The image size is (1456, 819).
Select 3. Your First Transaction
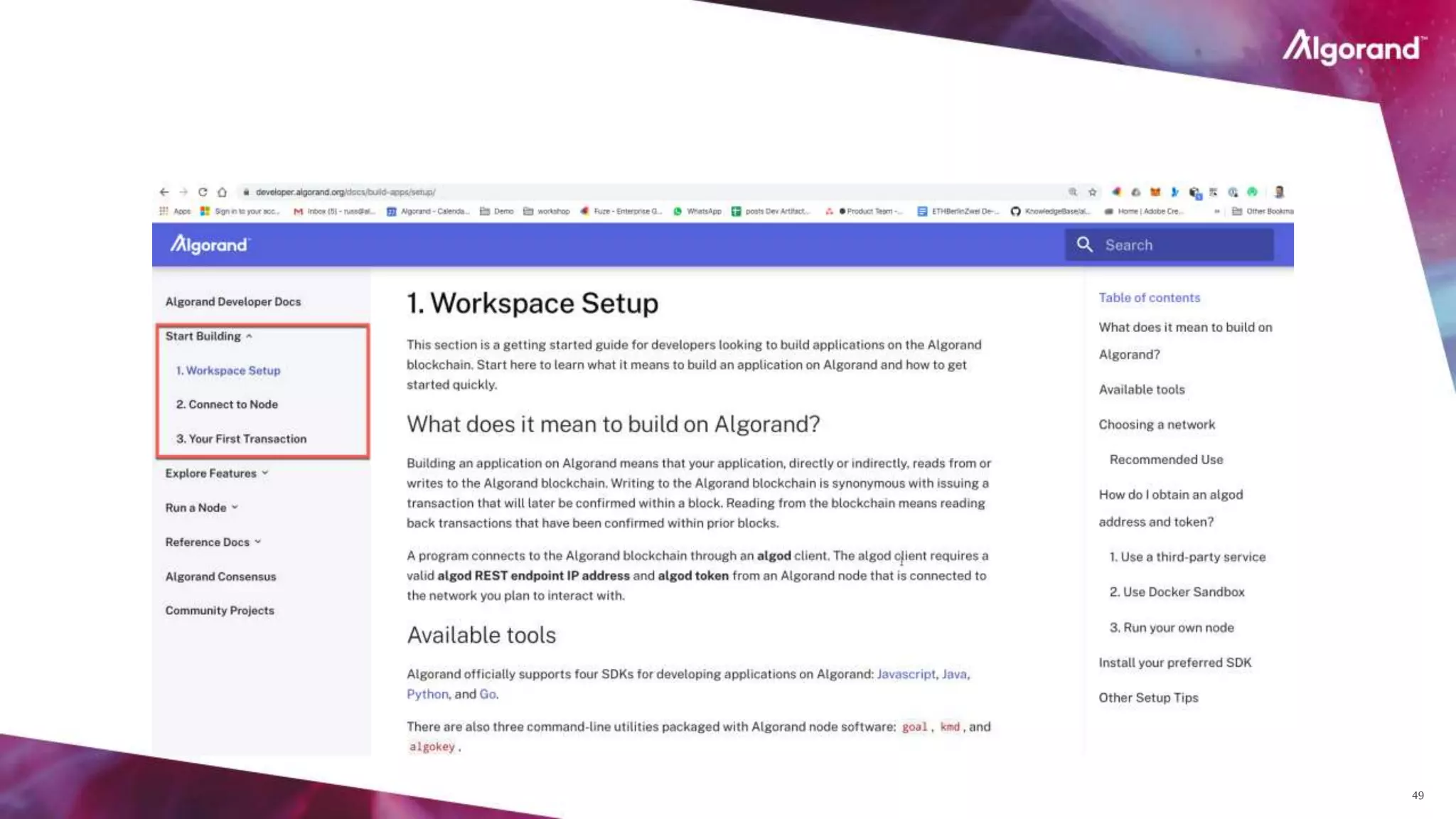click(241, 439)
